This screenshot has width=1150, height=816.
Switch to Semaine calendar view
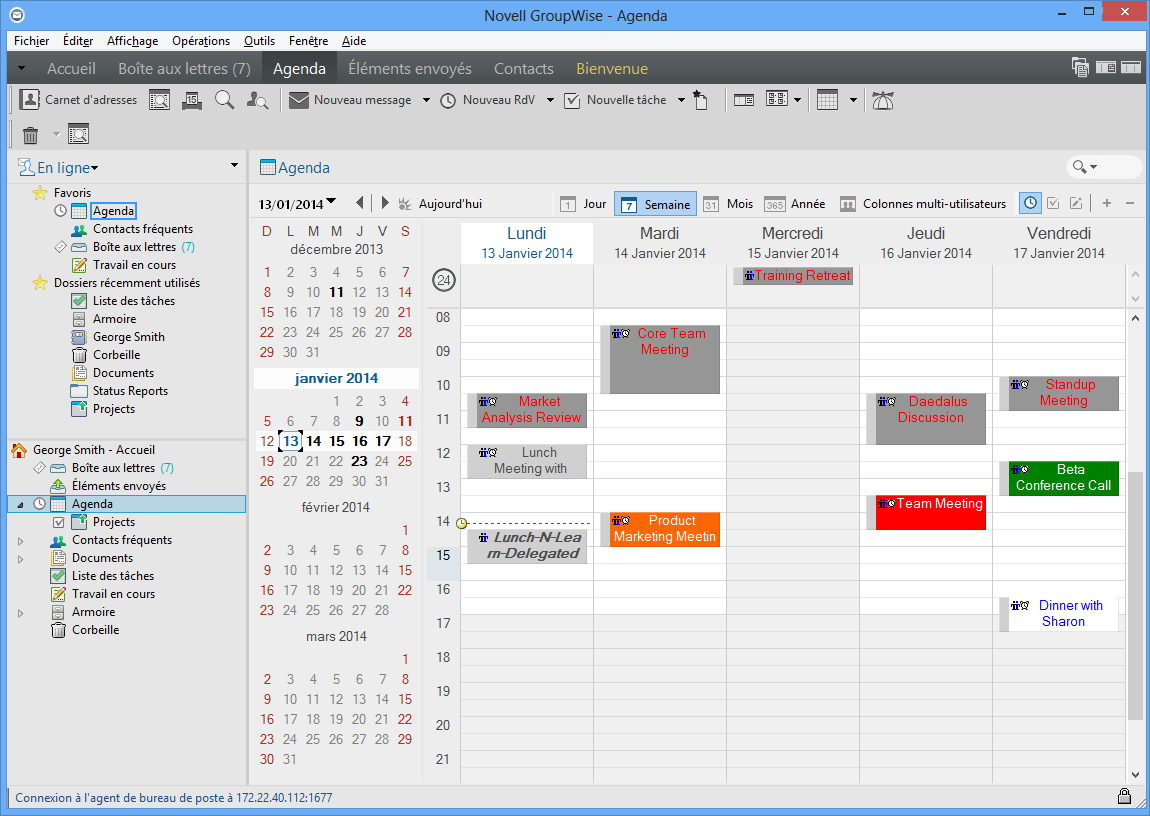coord(655,203)
